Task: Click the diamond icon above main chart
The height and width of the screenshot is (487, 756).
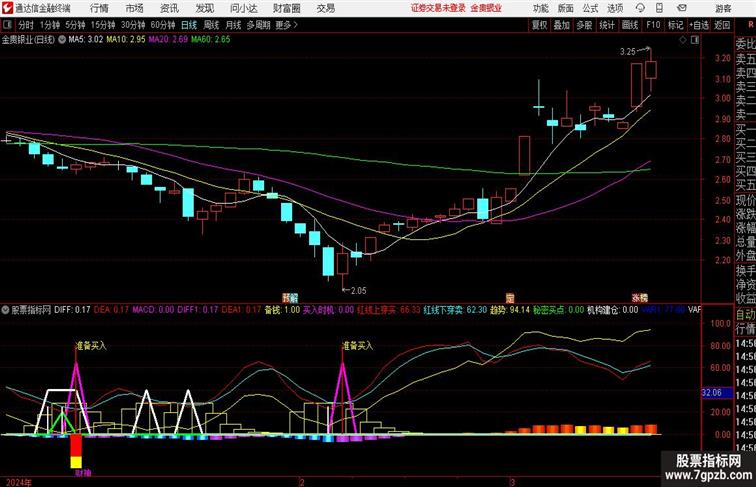Action: [683, 40]
